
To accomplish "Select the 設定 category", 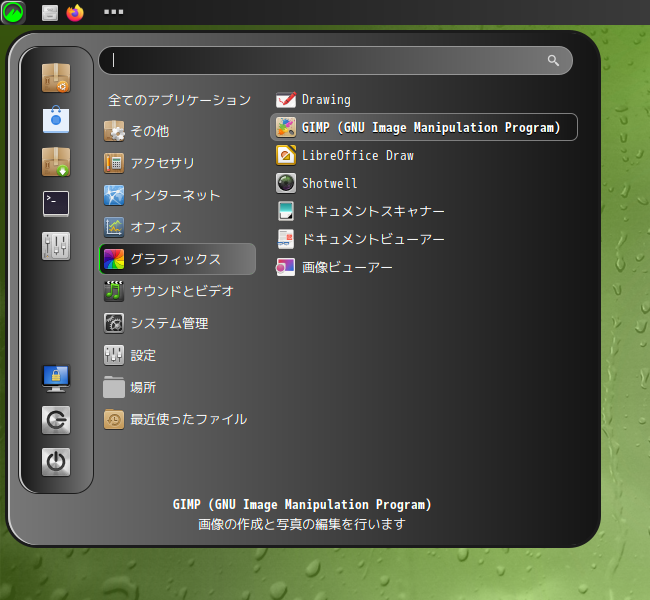I will point(177,355).
